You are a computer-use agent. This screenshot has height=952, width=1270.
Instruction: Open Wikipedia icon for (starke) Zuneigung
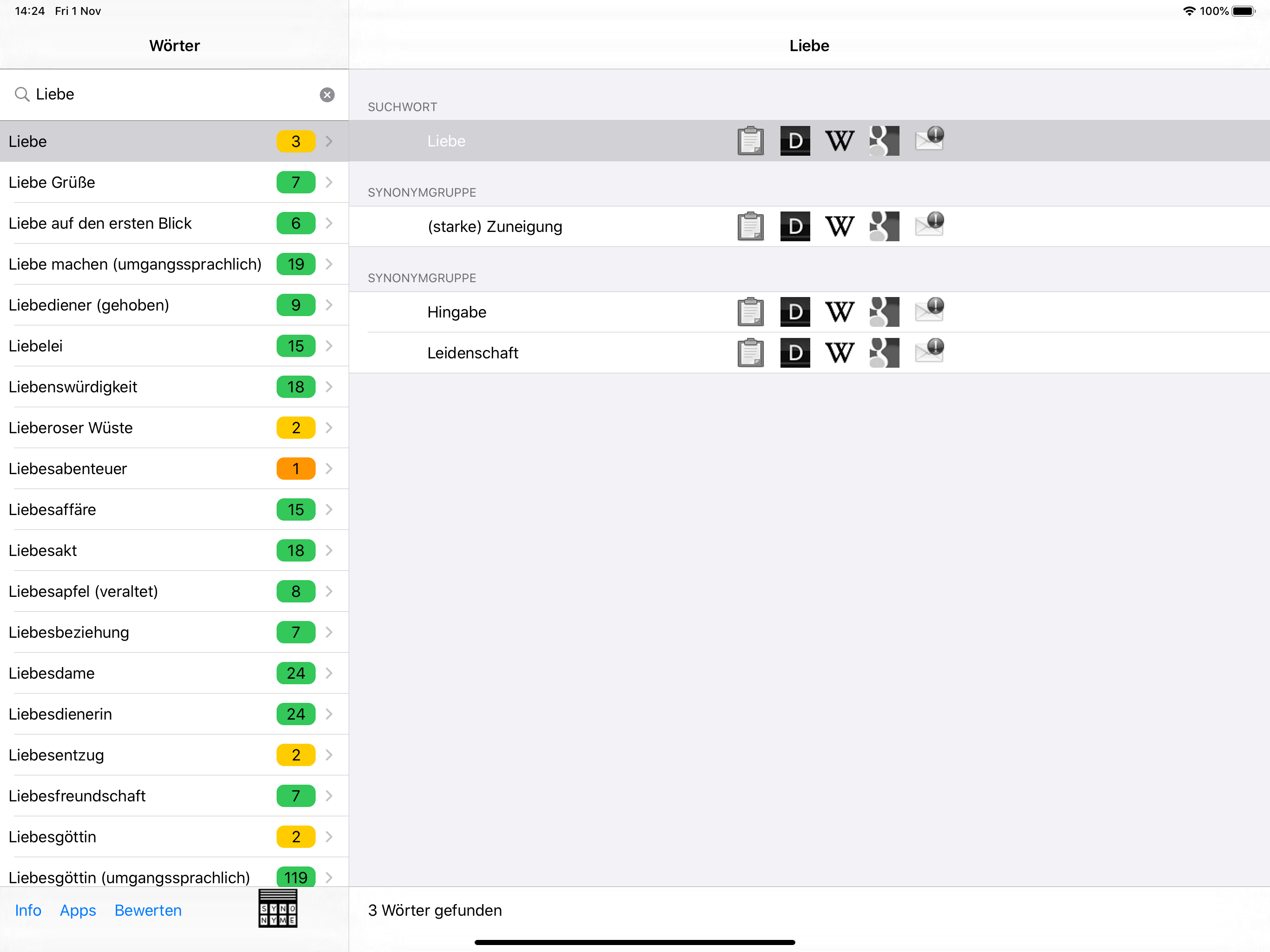[x=840, y=226]
